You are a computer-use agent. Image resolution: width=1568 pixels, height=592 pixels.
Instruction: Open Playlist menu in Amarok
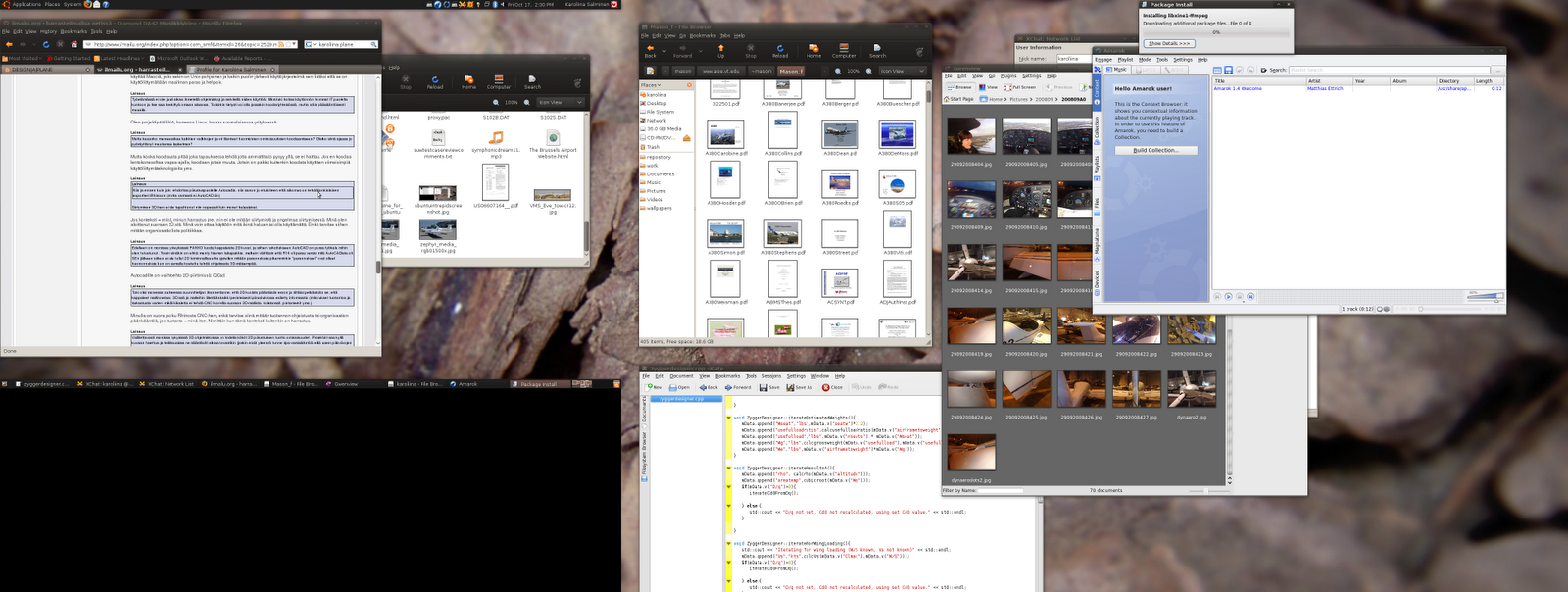click(x=1125, y=59)
